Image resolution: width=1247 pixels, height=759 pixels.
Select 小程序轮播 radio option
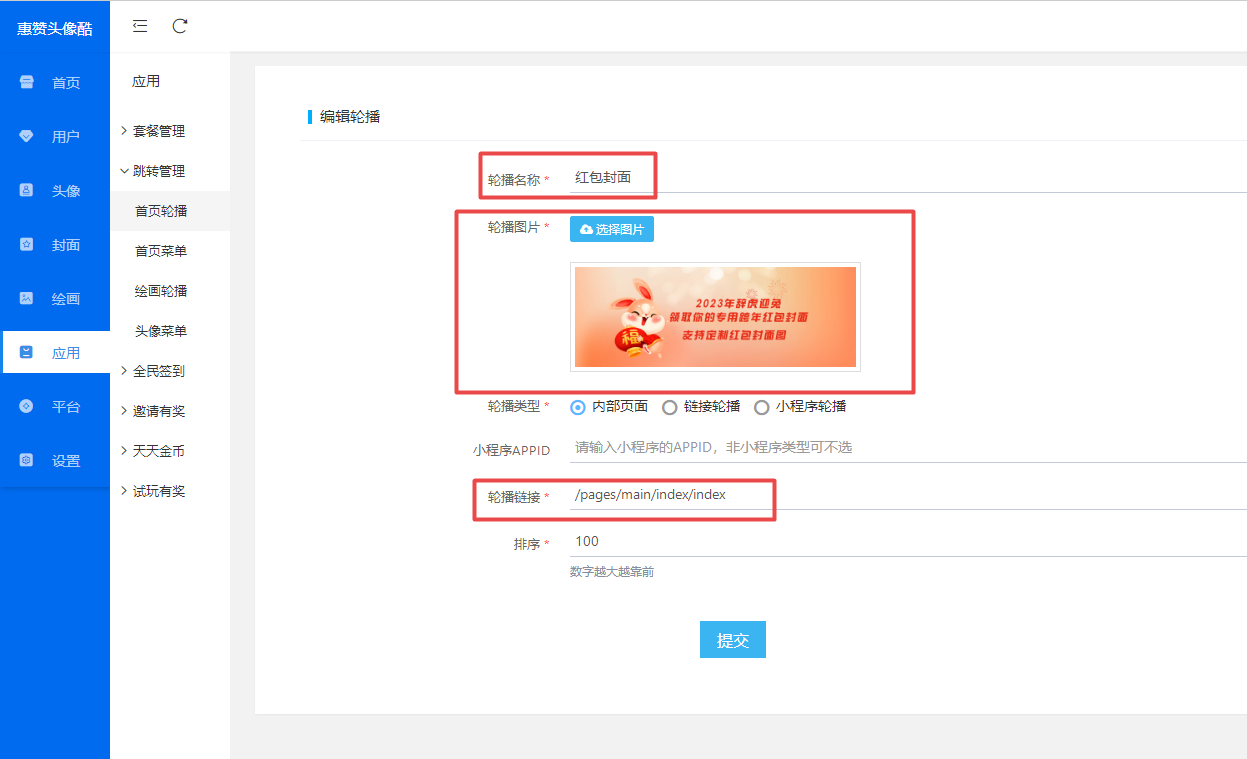[800, 407]
